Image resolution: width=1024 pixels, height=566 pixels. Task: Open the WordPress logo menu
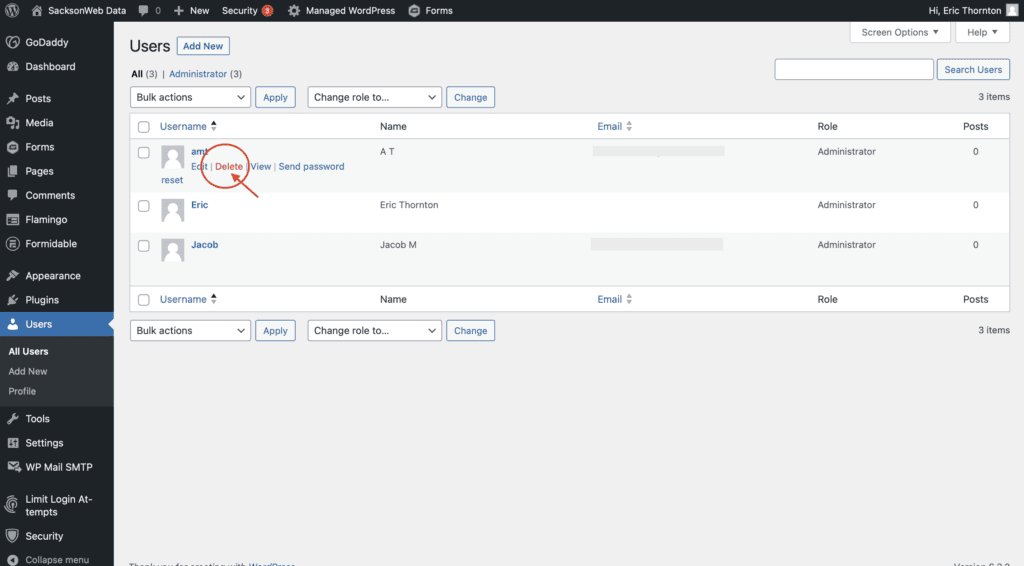coord(12,10)
